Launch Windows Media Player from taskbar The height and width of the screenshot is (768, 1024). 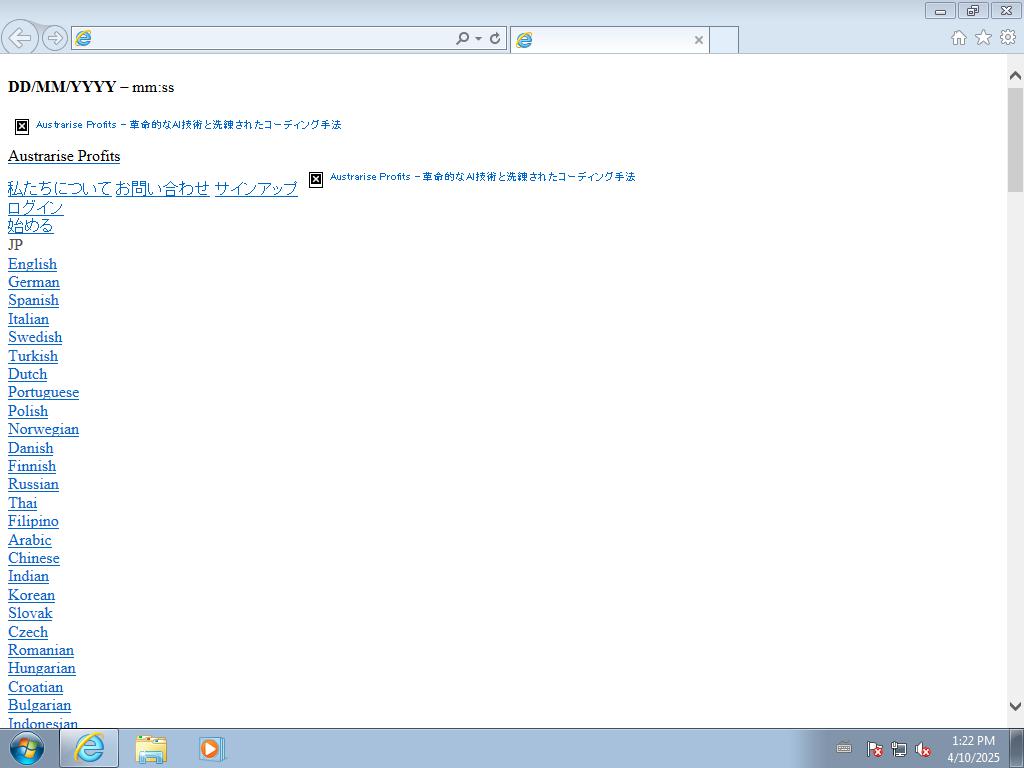pos(211,748)
